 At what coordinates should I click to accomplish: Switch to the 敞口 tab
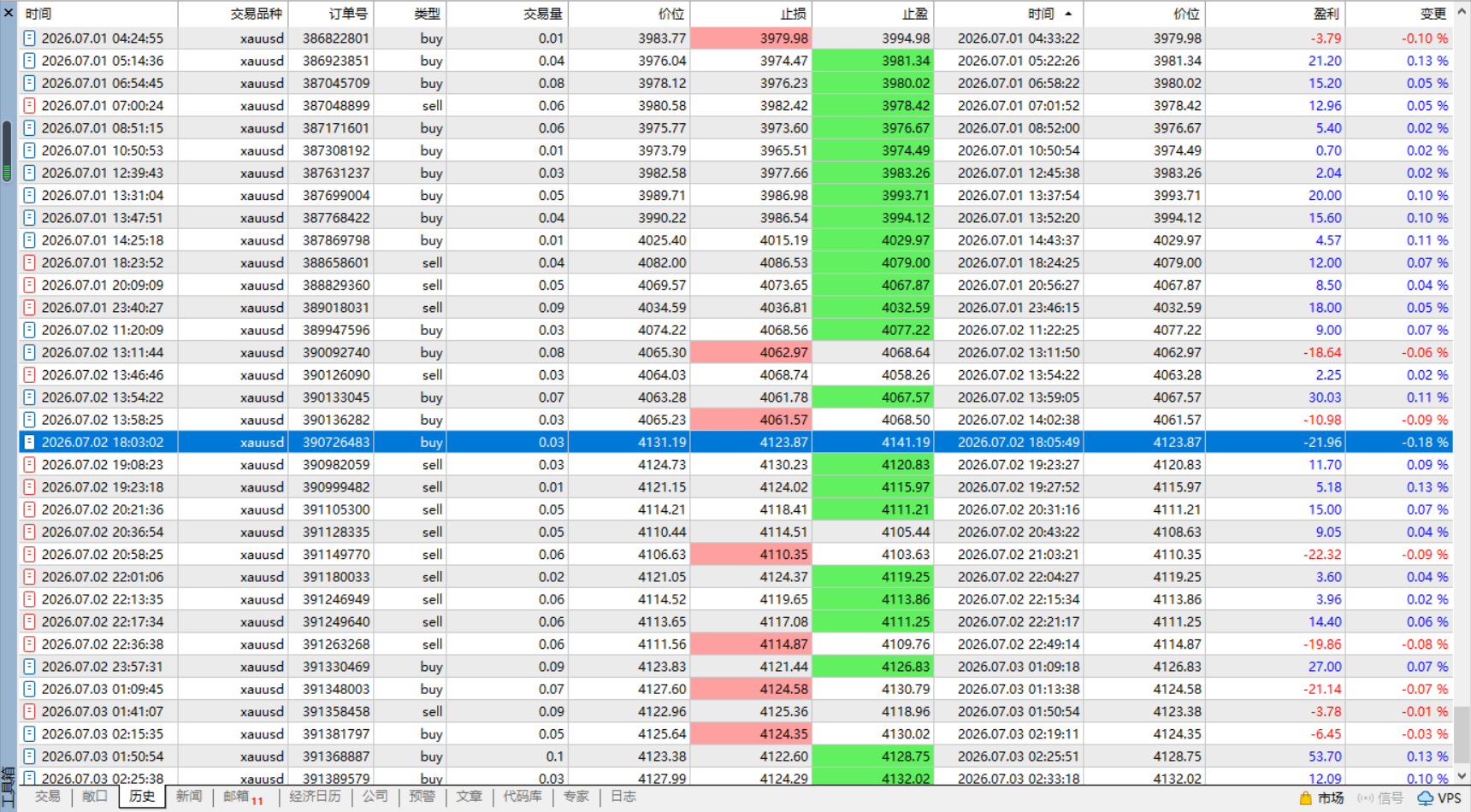(94, 797)
